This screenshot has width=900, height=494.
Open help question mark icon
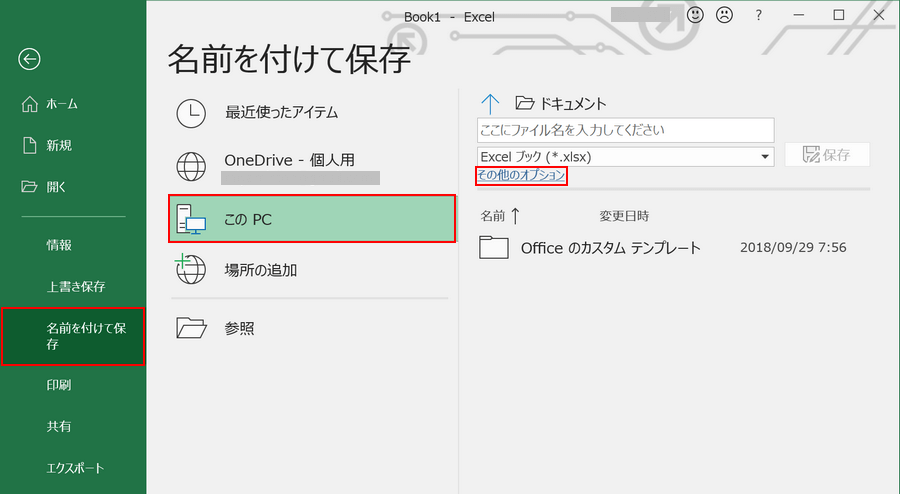click(758, 15)
